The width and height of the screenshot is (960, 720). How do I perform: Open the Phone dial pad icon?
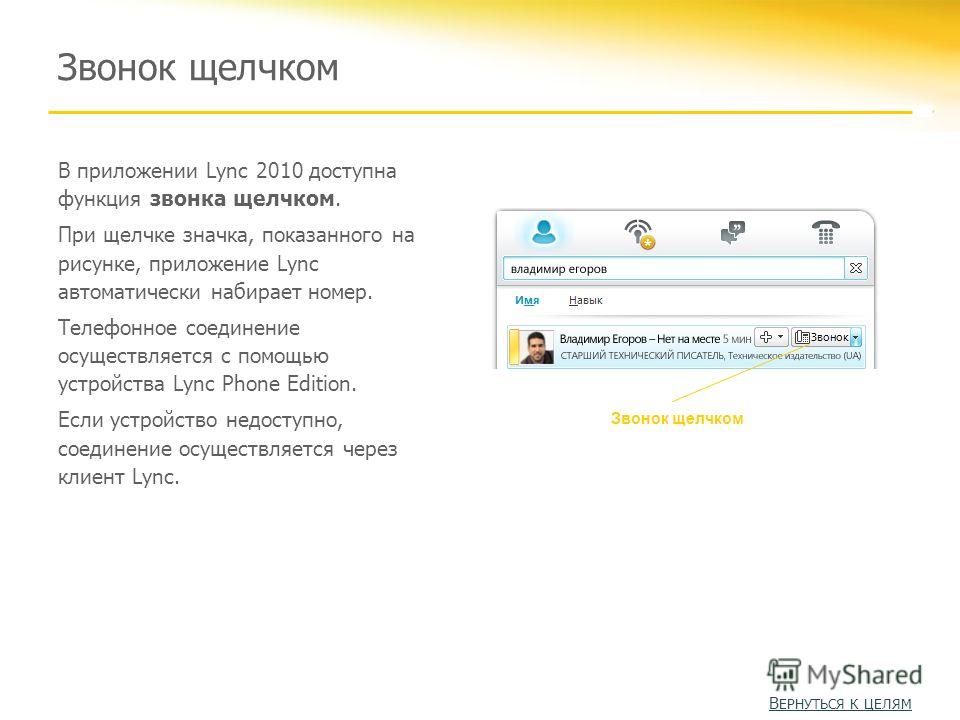(x=825, y=233)
